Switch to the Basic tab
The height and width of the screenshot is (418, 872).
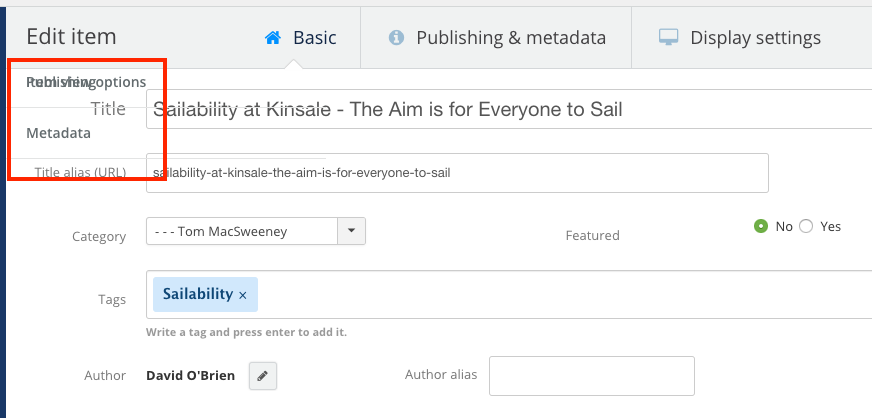tap(300, 38)
